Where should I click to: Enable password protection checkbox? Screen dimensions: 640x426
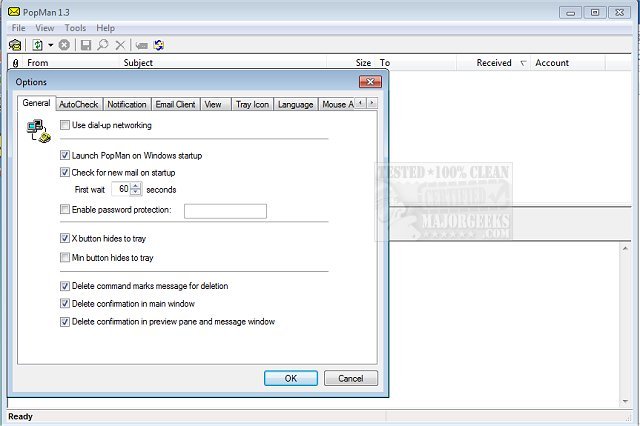tap(64, 209)
